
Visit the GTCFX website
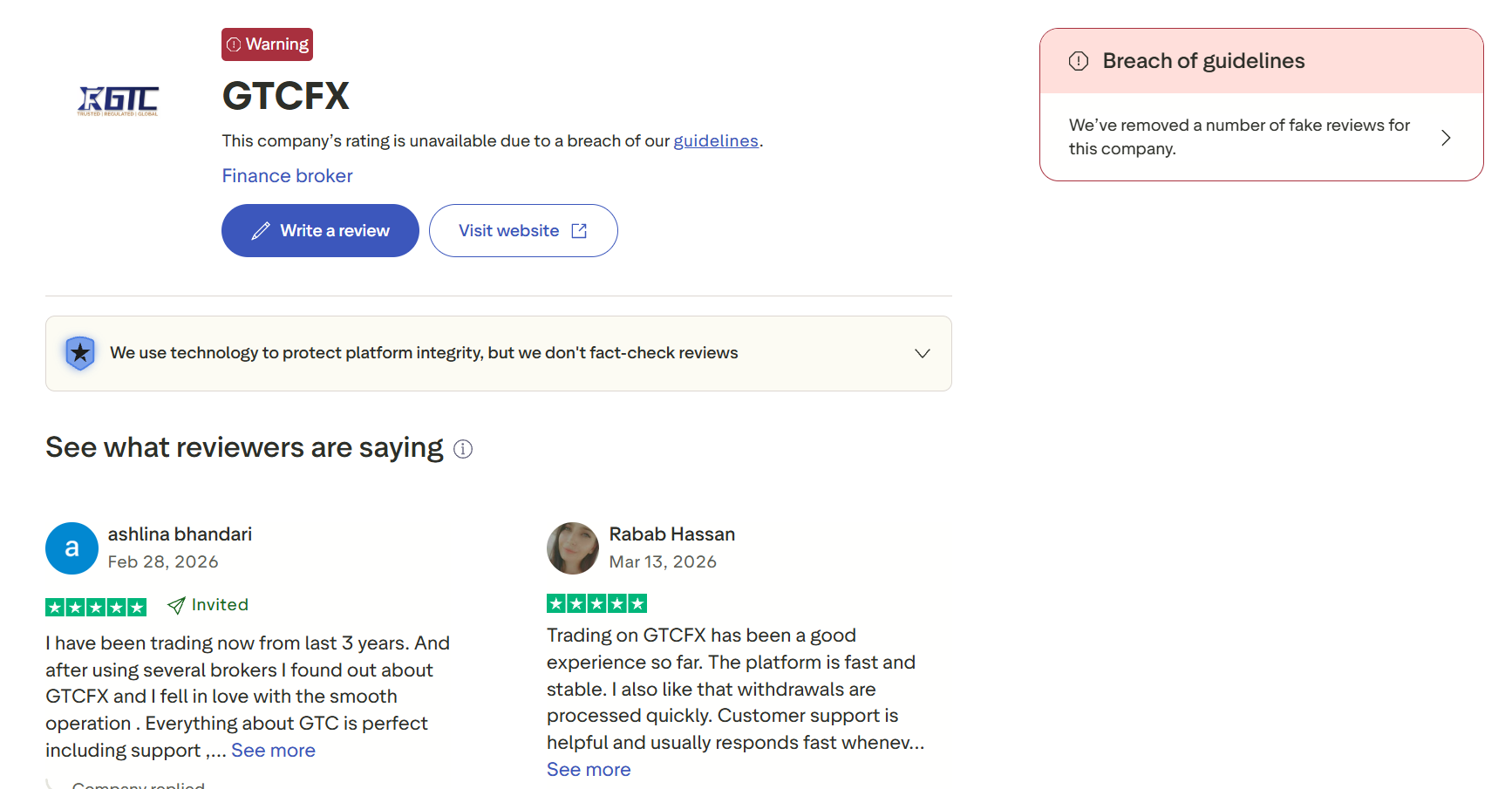pos(523,230)
